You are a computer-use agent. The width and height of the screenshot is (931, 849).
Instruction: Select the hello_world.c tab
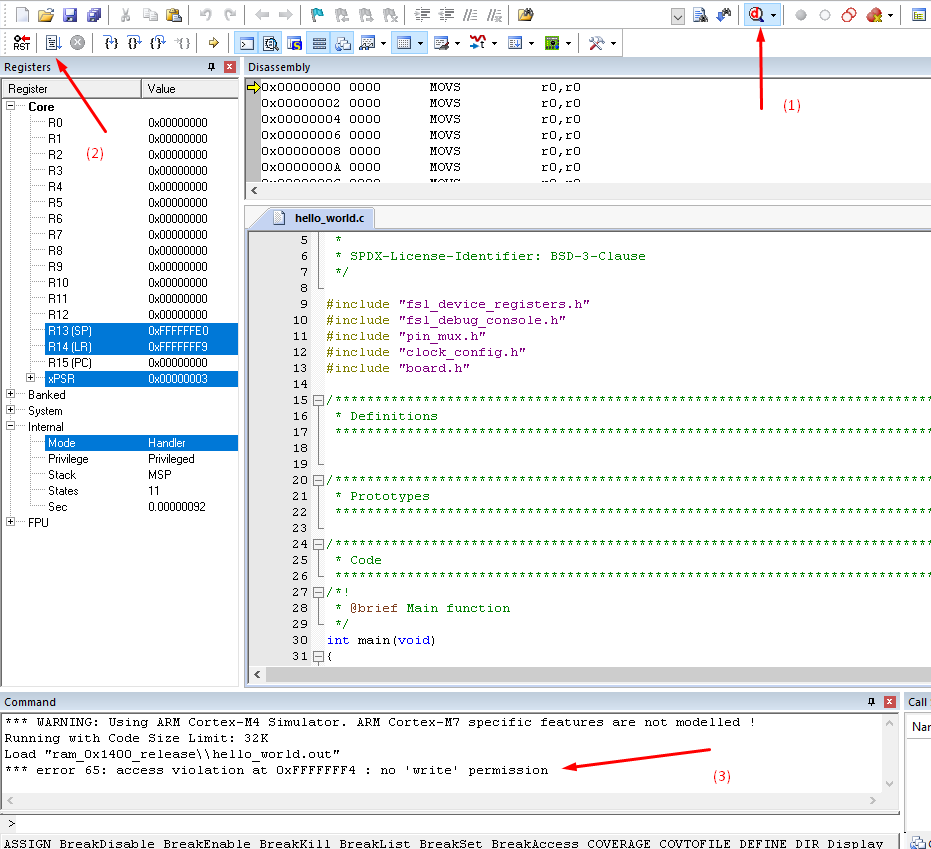330,217
